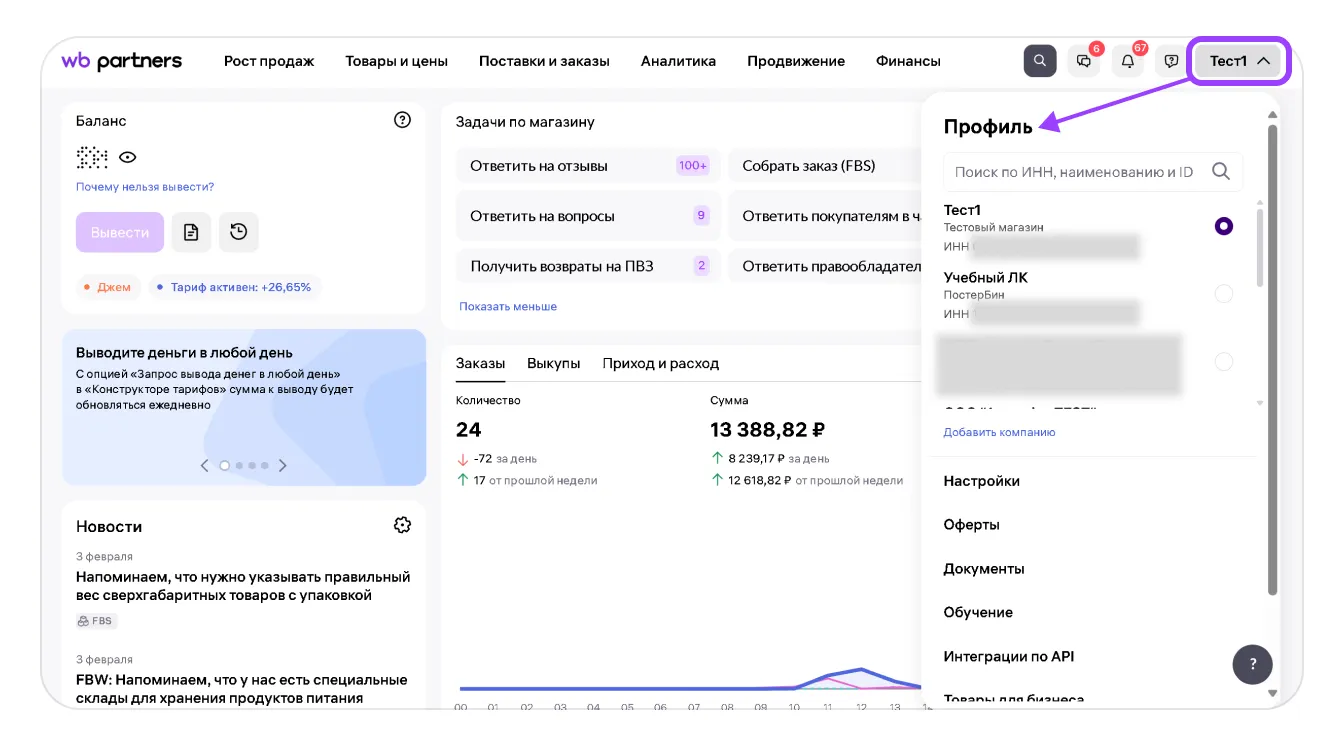The image size is (1344, 746).
Task: Toggle balance visibility eye icon
Action: click(127, 157)
